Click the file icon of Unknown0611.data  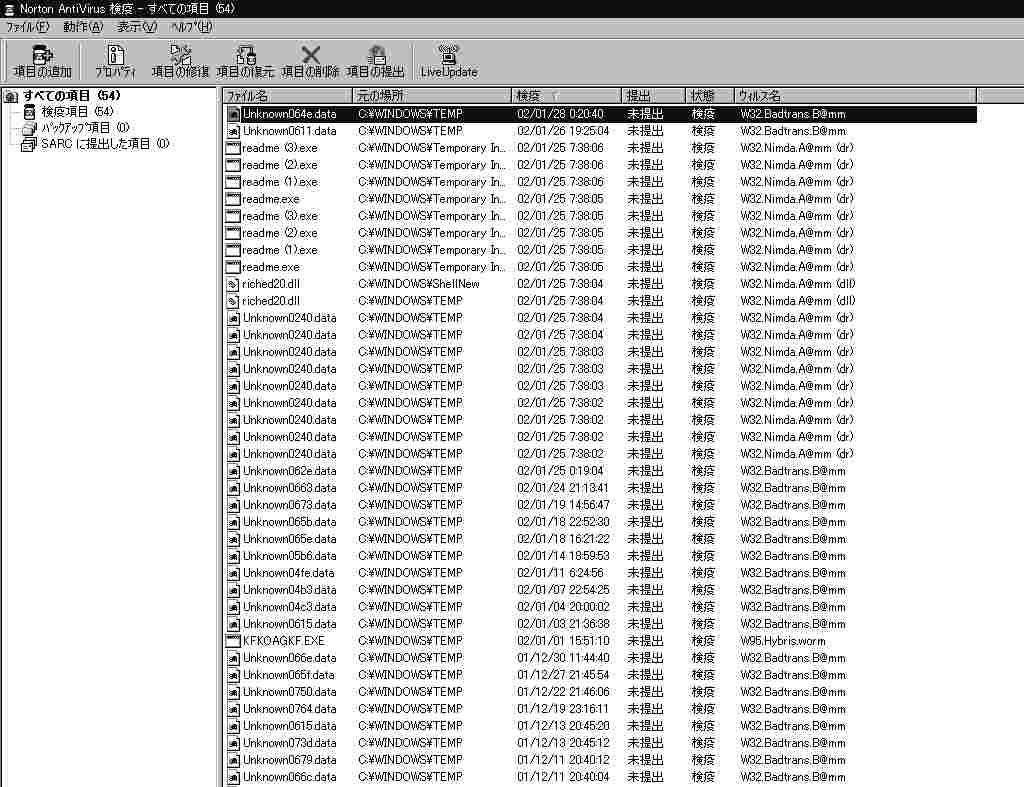(x=233, y=131)
